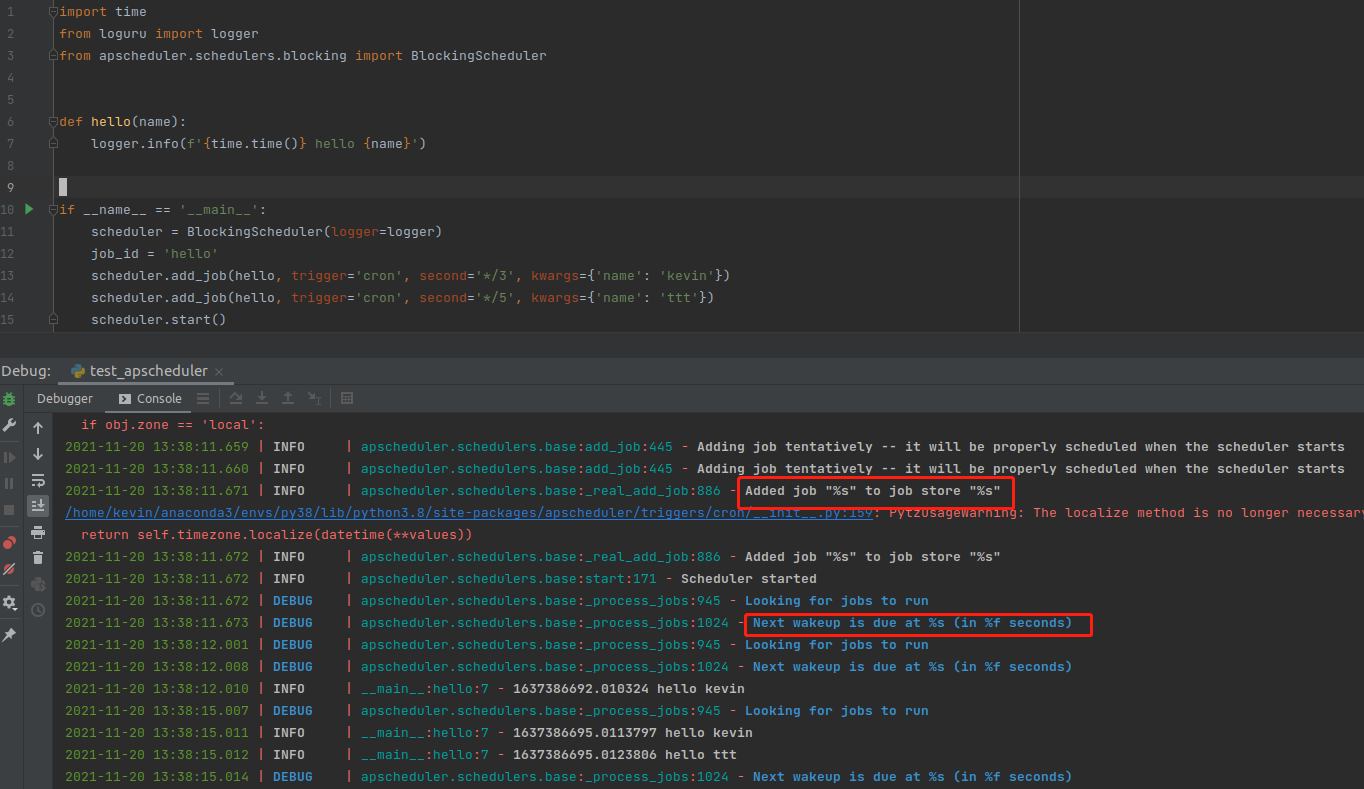Click Down the Stack Trace arrow

[38, 454]
